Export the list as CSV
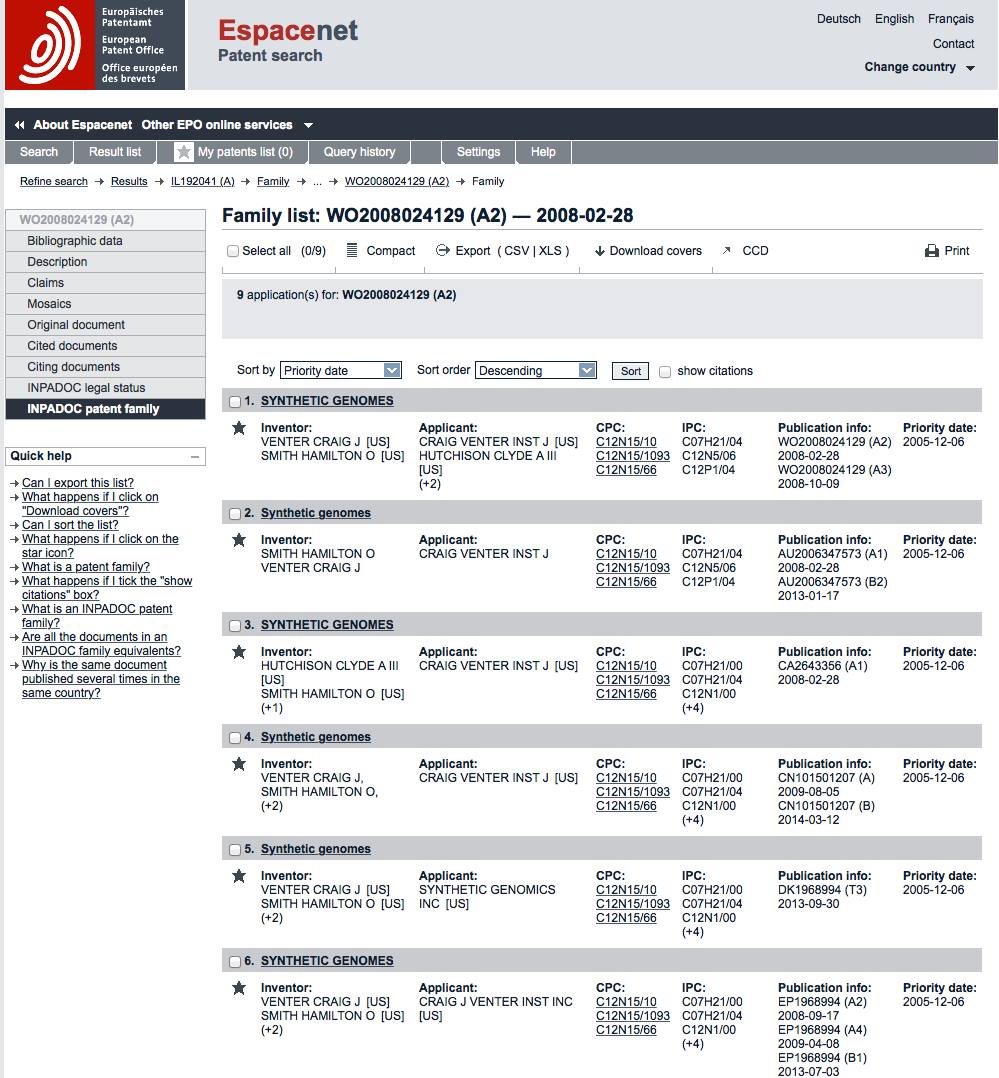Image resolution: width=999 pixels, height=1078 pixels. (x=516, y=251)
